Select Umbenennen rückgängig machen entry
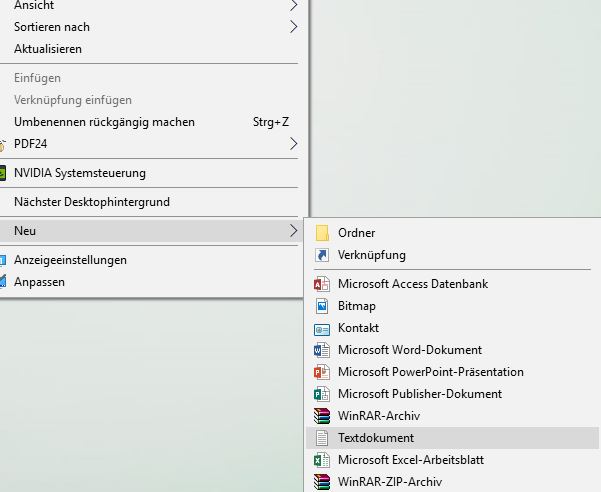The image size is (601, 492). coord(104,122)
